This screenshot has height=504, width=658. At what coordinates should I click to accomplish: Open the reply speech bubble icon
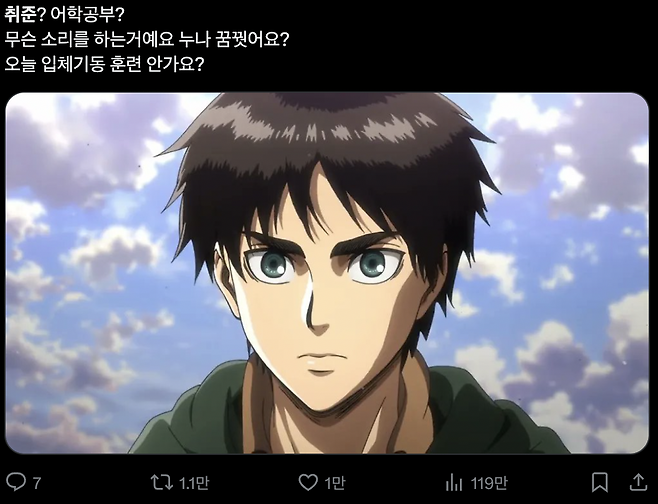[x=16, y=482]
